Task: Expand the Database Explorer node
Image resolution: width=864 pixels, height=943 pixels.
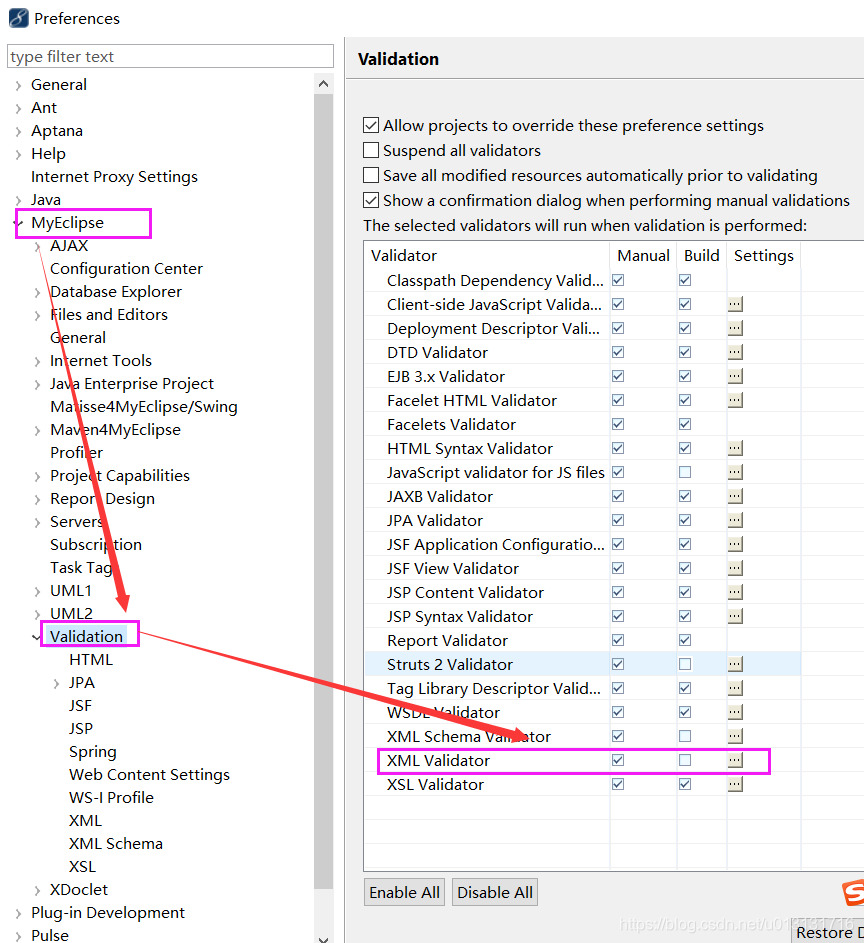Action: click(37, 292)
